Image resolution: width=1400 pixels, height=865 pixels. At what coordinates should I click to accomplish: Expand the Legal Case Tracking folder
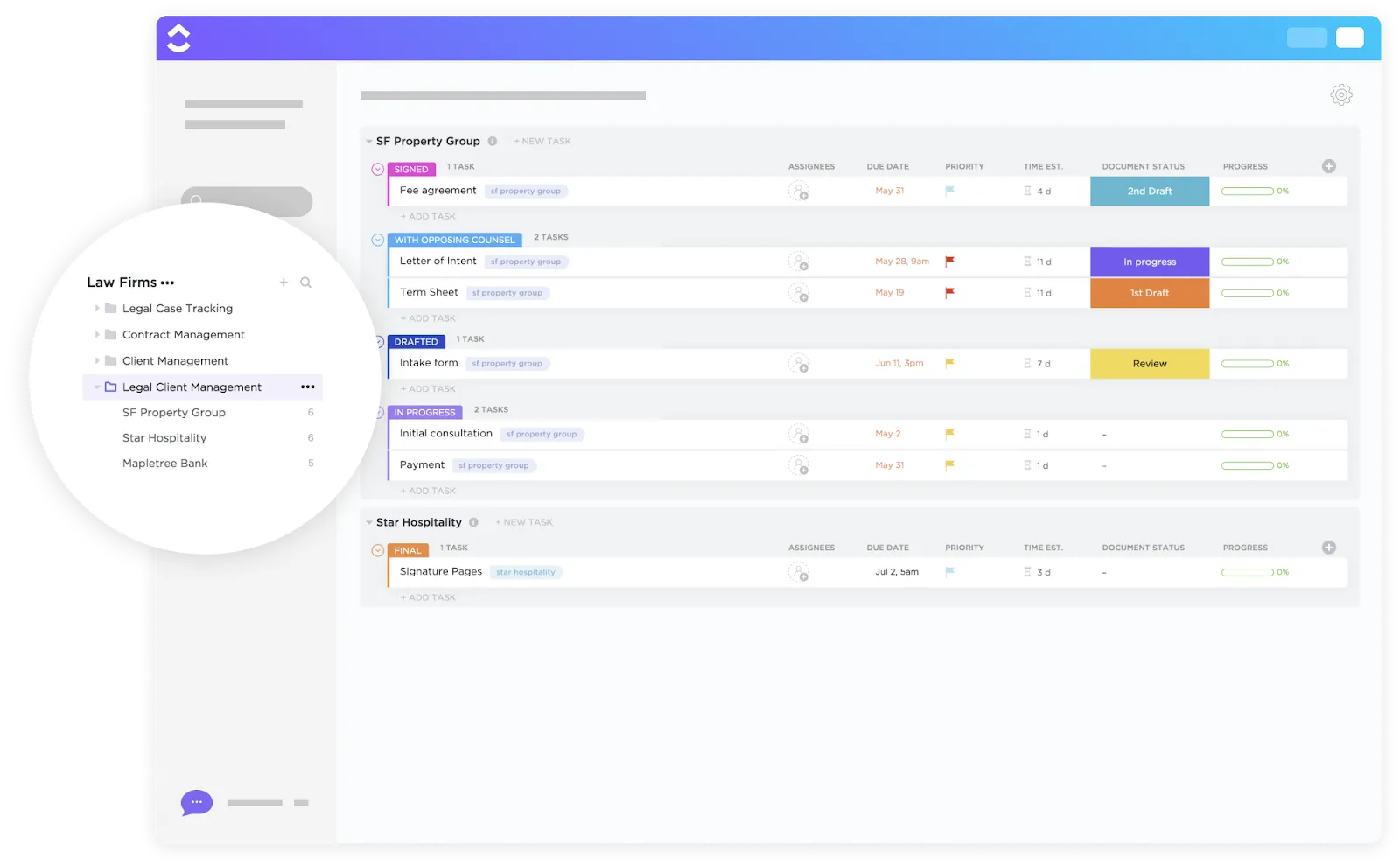click(97, 309)
